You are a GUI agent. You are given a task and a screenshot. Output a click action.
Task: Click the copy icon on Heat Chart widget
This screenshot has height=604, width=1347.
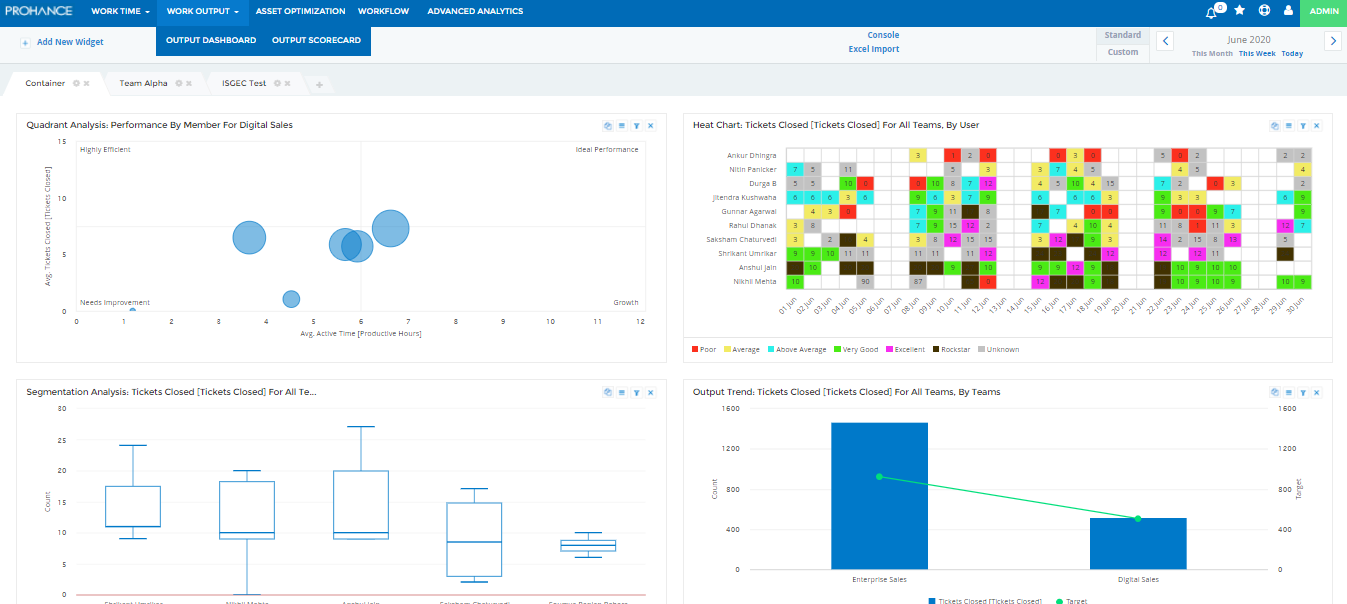click(1274, 125)
